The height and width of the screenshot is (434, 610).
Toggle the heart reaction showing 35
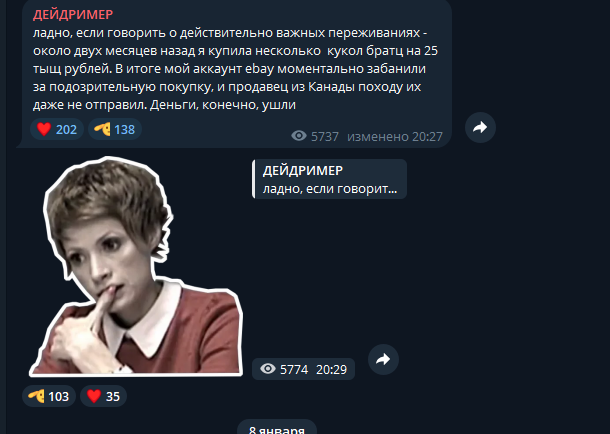103,396
